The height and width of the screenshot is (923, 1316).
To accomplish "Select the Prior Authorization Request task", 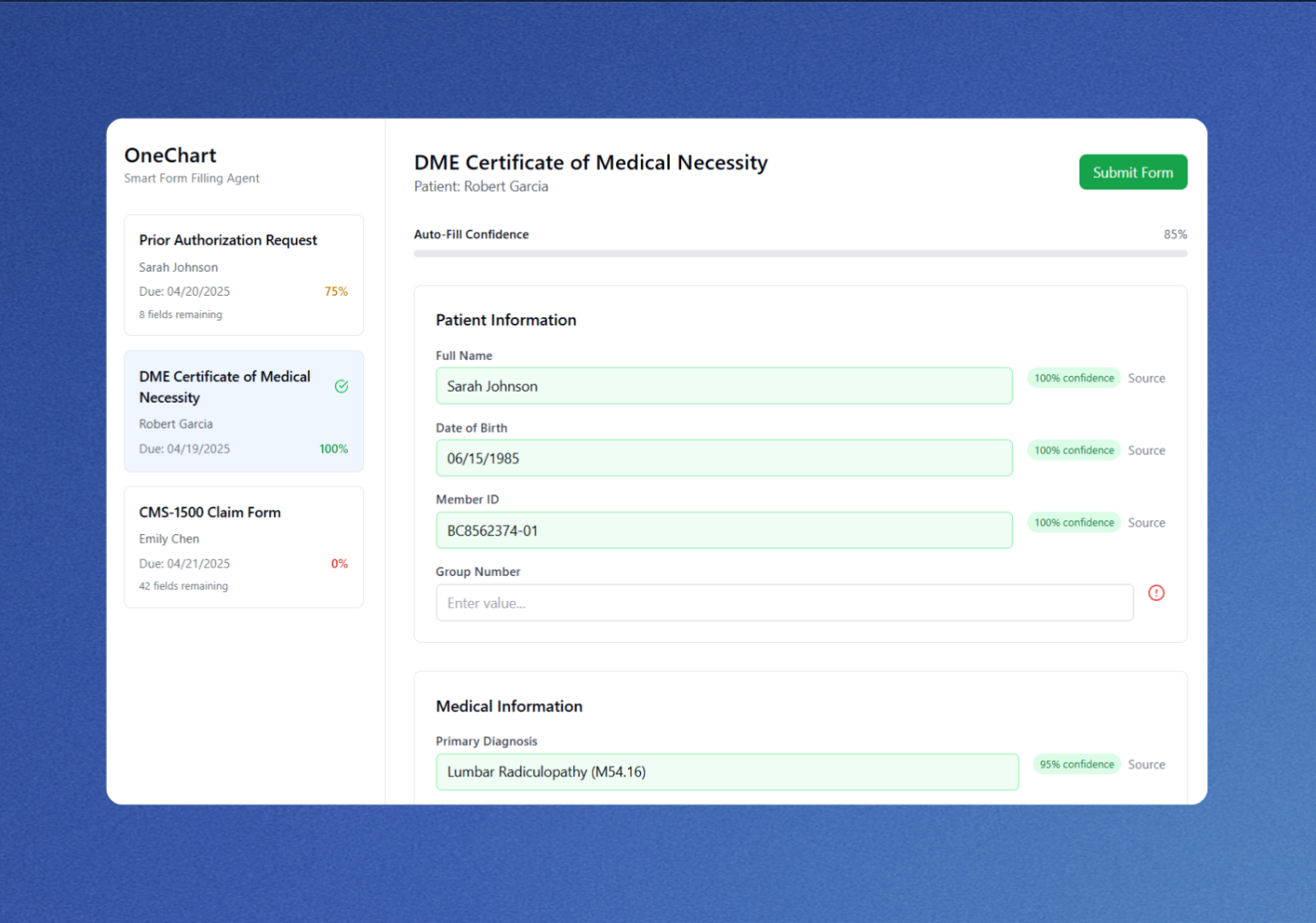I will (x=243, y=275).
